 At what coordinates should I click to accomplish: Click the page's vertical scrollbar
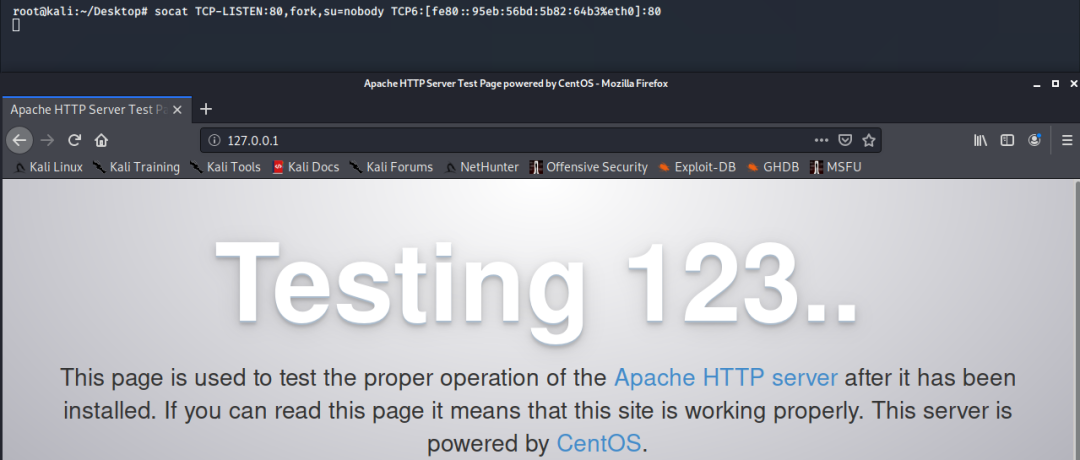1077,320
